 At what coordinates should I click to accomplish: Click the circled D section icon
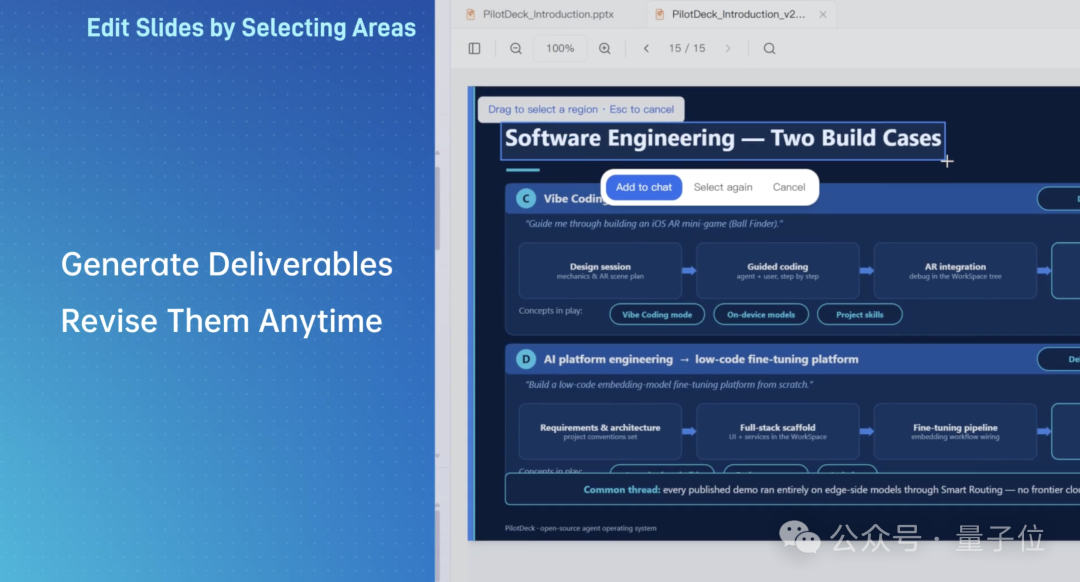click(526, 360)
